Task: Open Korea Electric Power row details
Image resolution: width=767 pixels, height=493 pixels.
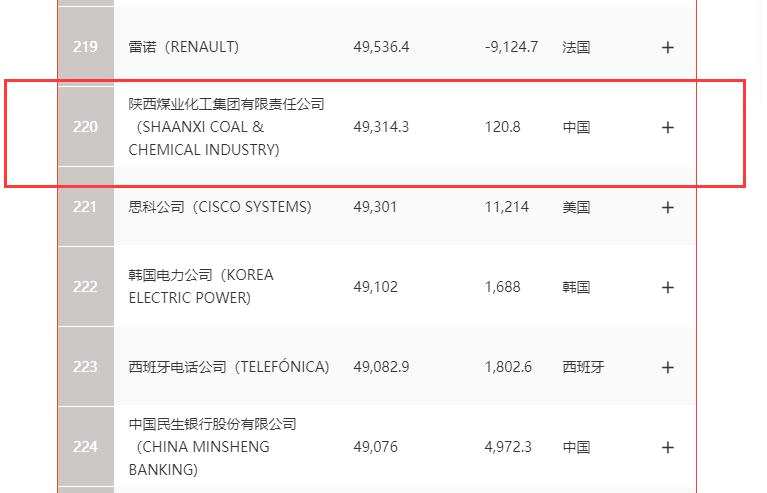Action: 668,287
